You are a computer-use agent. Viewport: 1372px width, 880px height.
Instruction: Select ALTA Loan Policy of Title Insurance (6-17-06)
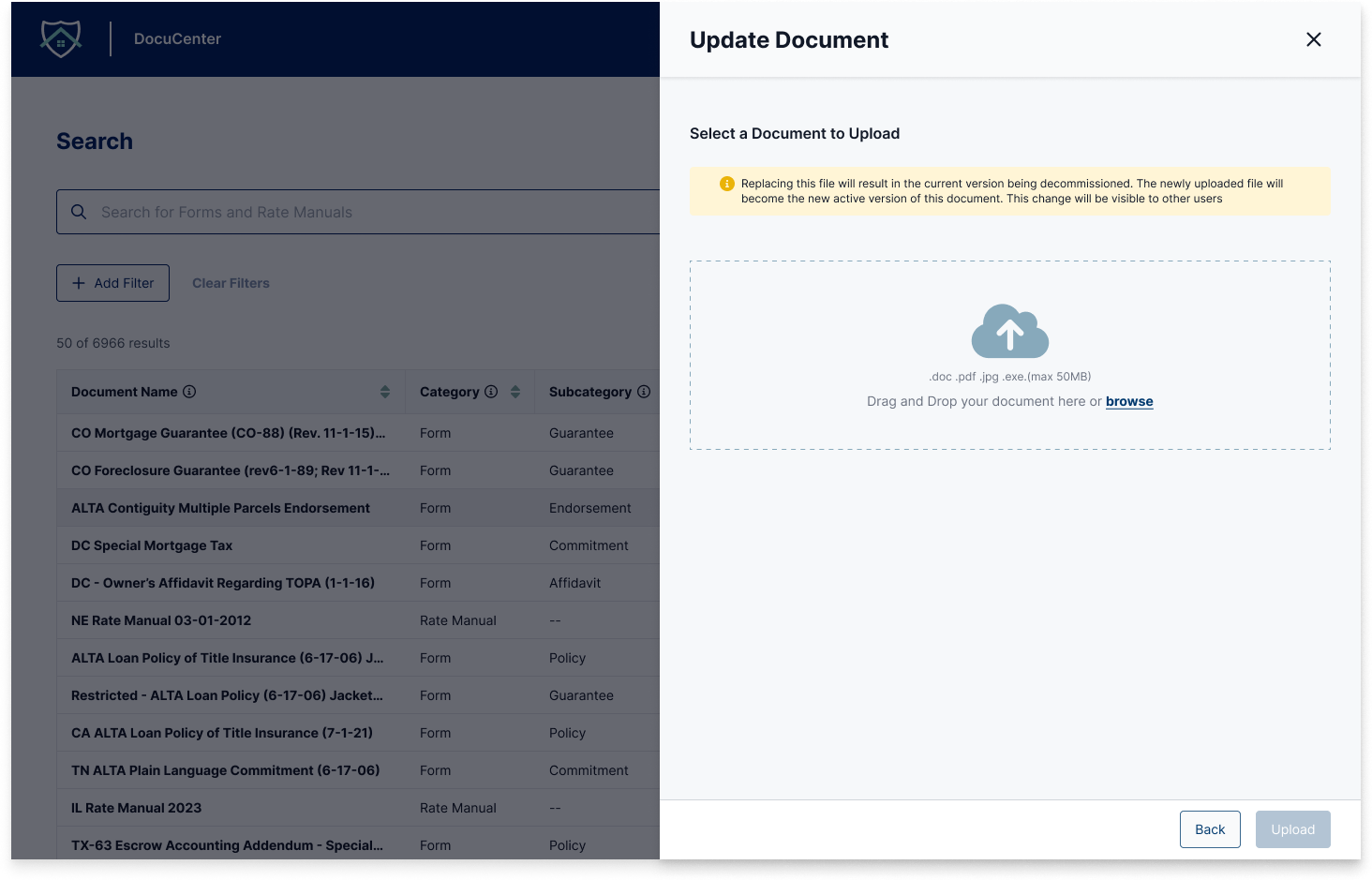tap(227, 658)
